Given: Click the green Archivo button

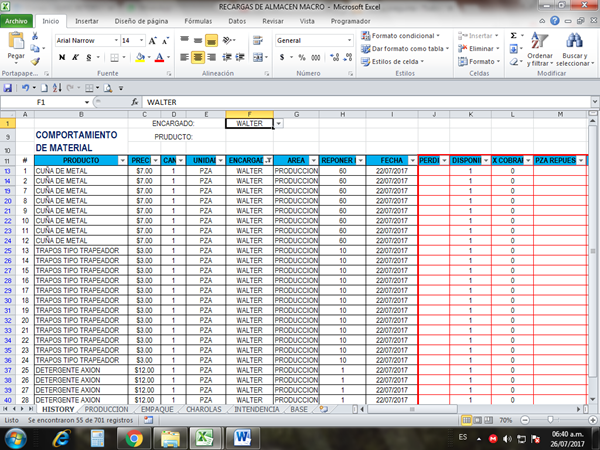Looking at the screenshot, I should [20, 20].
